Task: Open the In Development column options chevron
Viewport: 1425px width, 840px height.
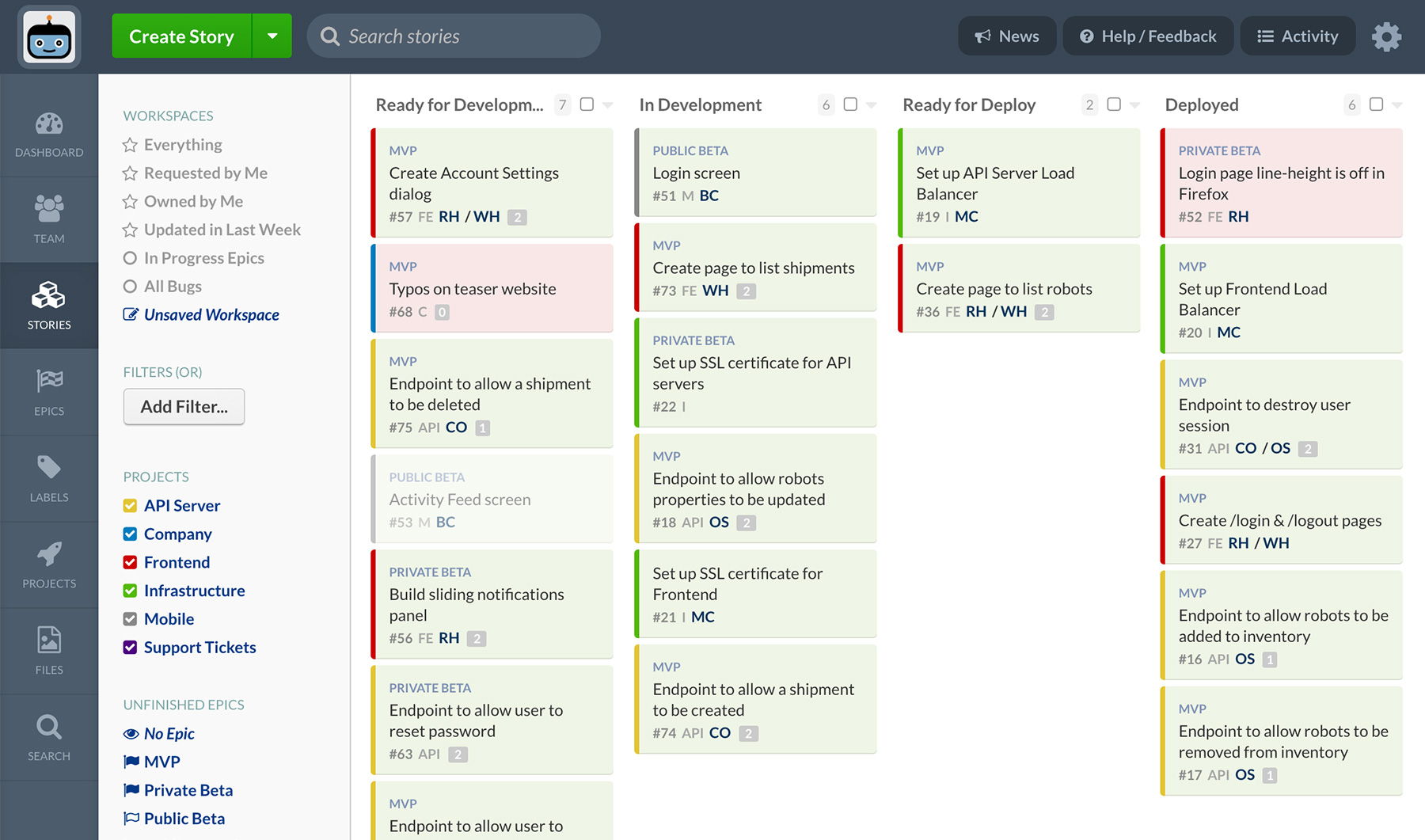Action: point(871,105)
